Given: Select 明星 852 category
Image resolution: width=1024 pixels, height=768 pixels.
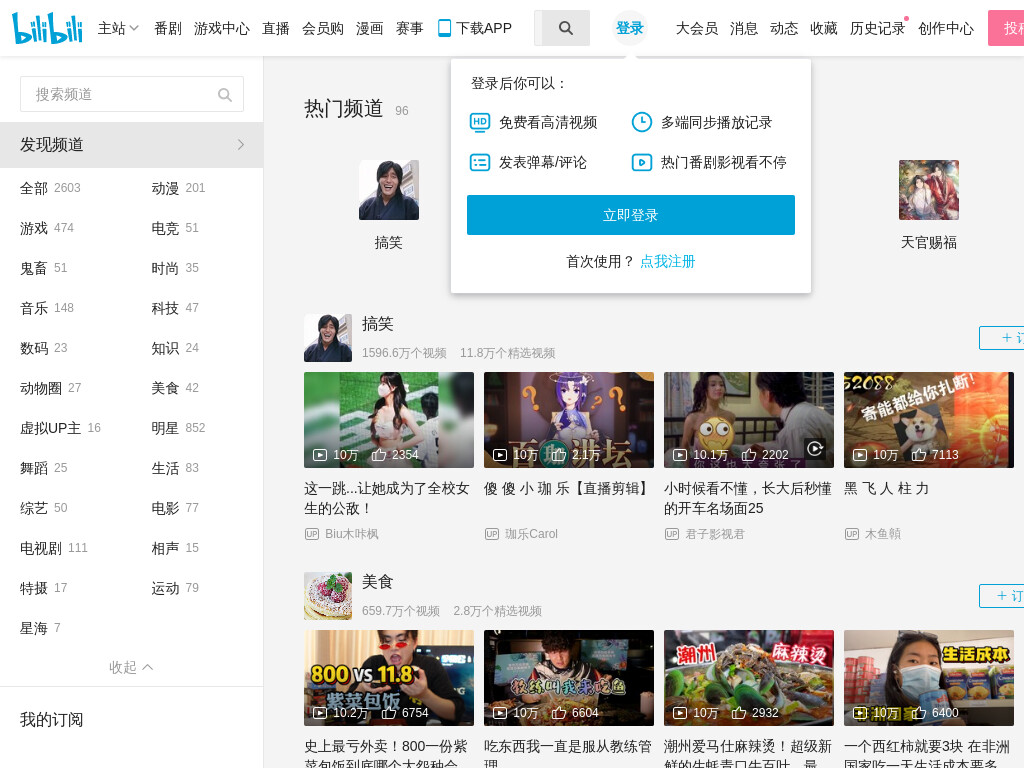Looking at the screenshot, I should [178, 428].
